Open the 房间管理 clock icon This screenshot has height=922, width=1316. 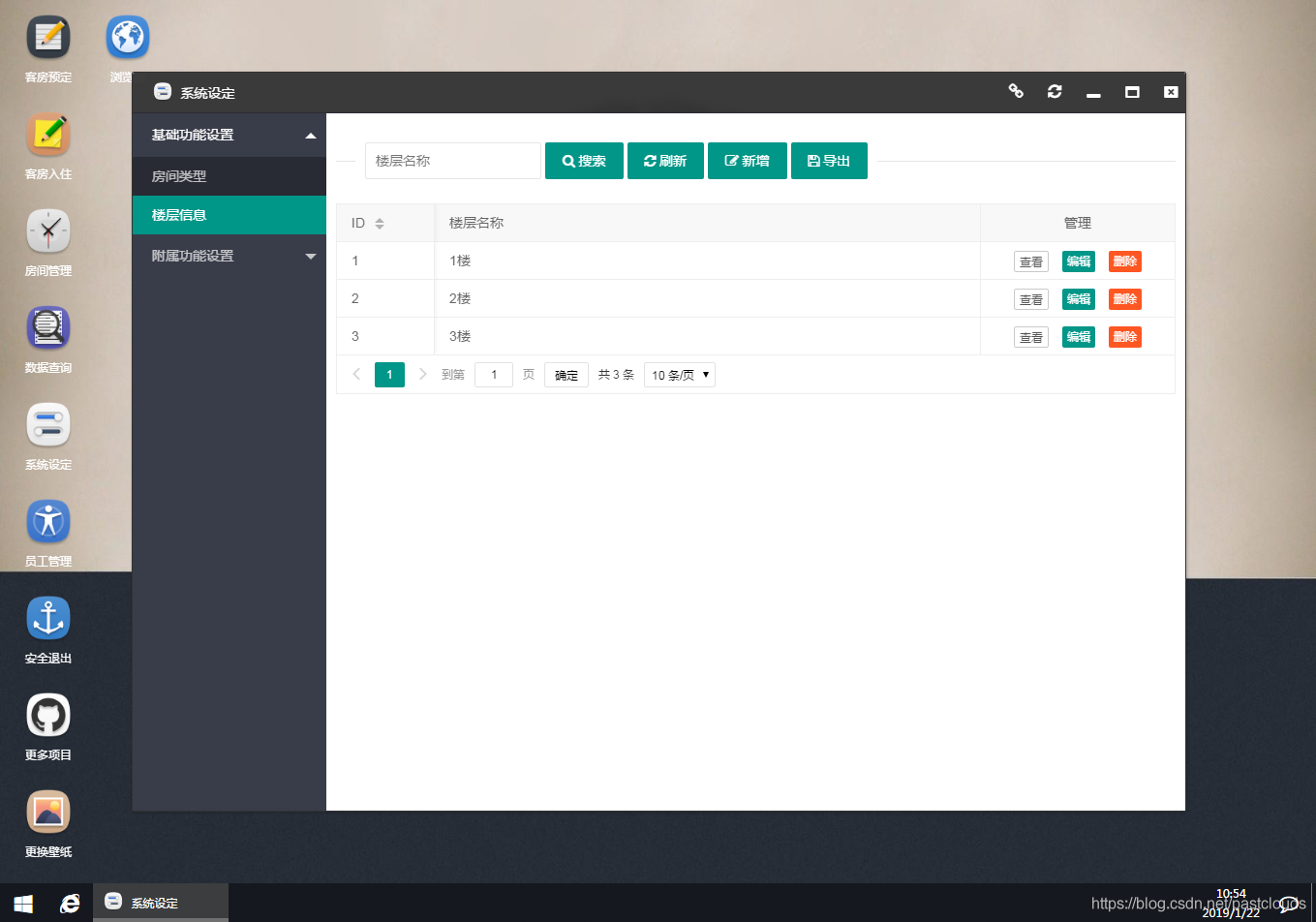48,231
